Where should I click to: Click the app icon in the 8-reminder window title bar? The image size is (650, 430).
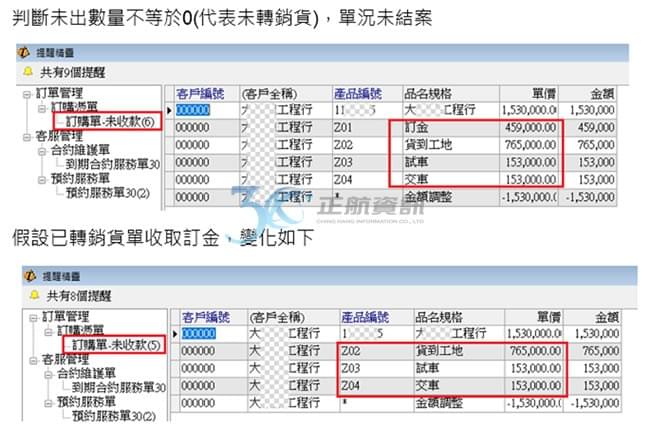click(30, 275)
